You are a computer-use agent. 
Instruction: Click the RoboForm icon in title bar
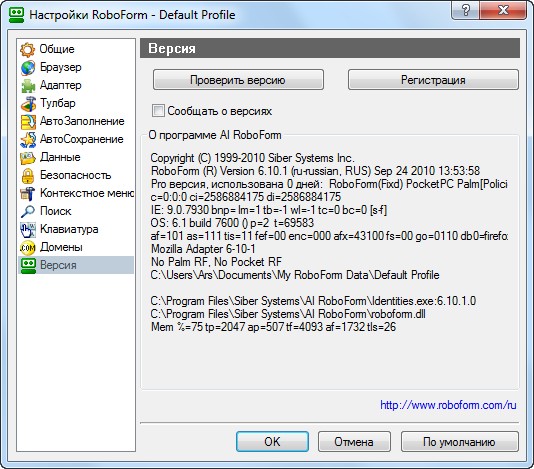[16, 15]
